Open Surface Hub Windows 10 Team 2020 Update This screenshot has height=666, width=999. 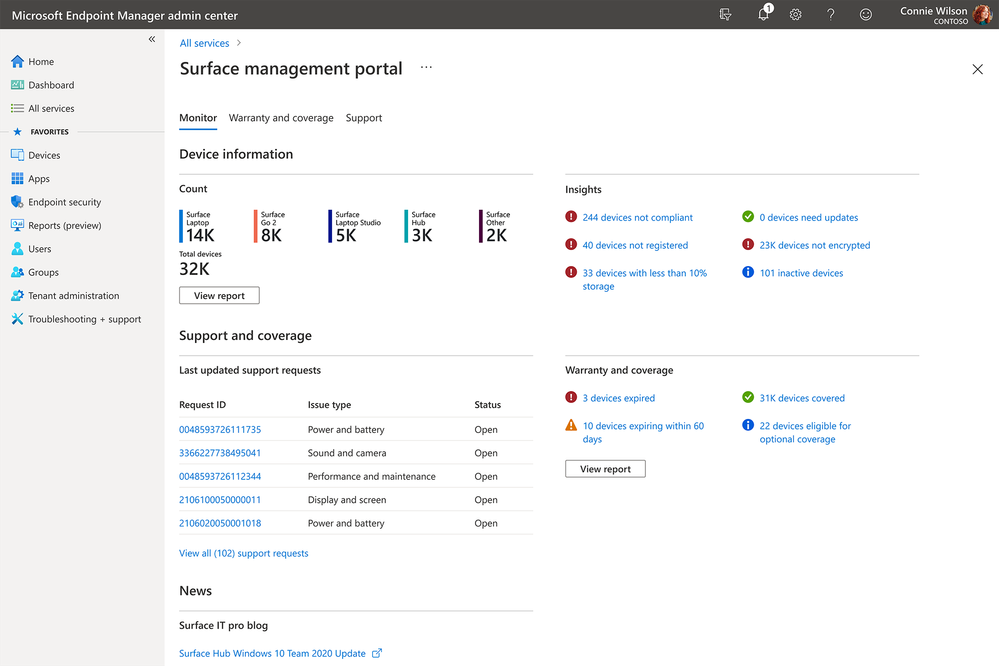coord(272,653)
